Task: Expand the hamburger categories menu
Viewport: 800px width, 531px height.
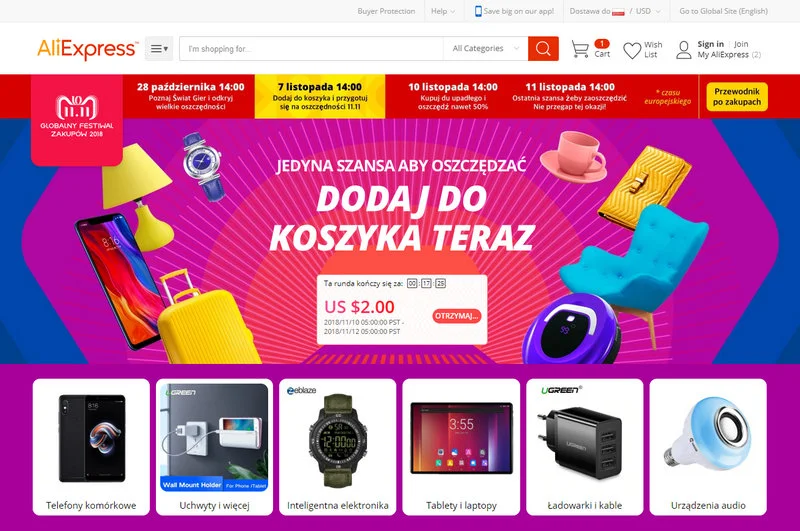Action: click(159, 48)
